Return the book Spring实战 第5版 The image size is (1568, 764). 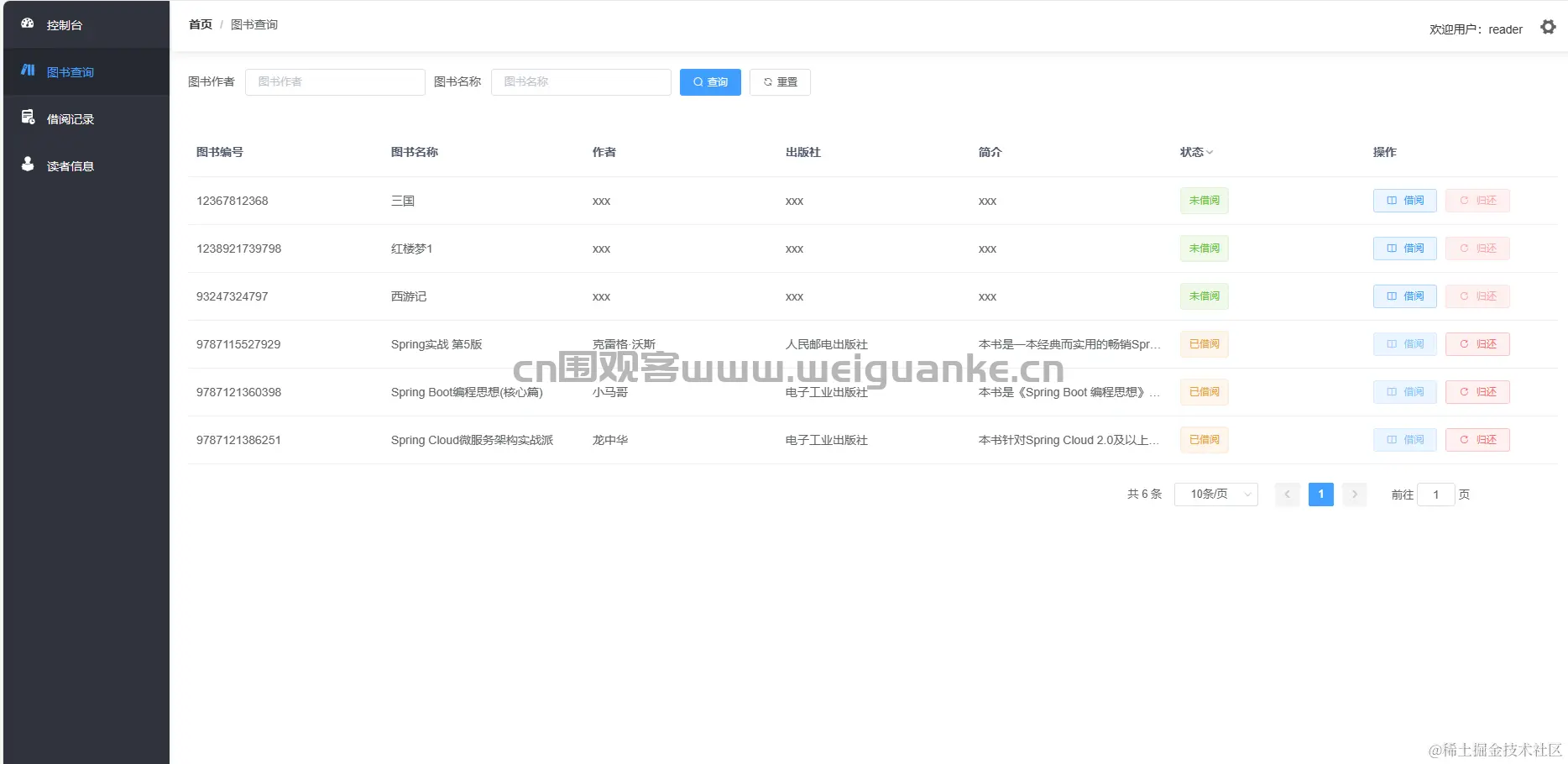coord(1477,344)
